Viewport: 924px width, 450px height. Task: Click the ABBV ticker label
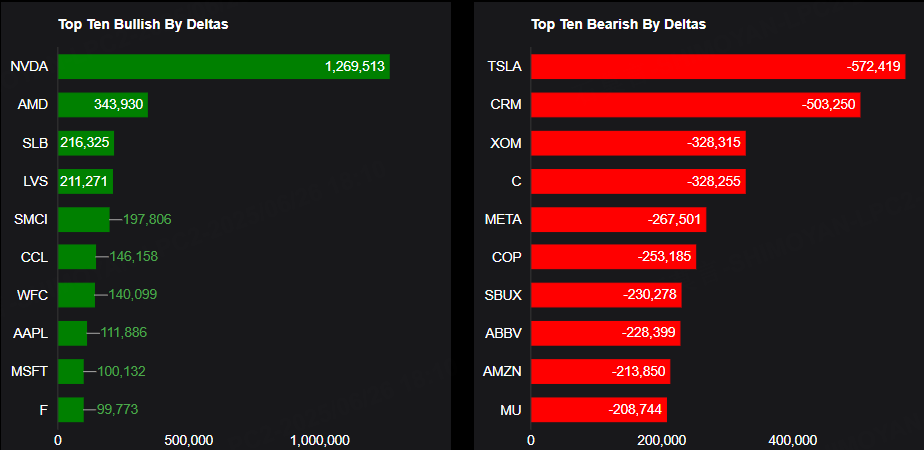(503, 333)
